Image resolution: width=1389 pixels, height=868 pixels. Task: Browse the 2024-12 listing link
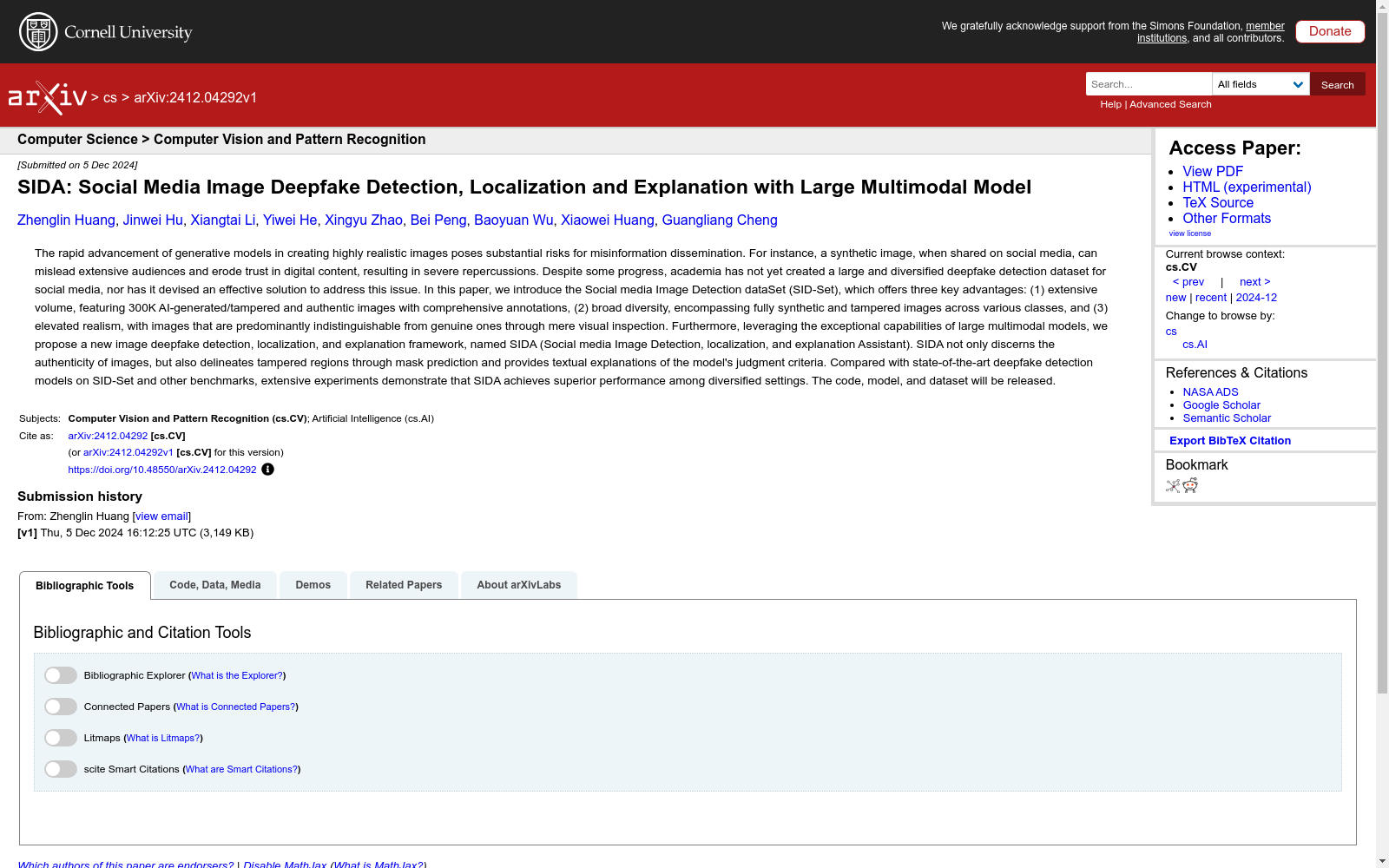click(1256, 298)
